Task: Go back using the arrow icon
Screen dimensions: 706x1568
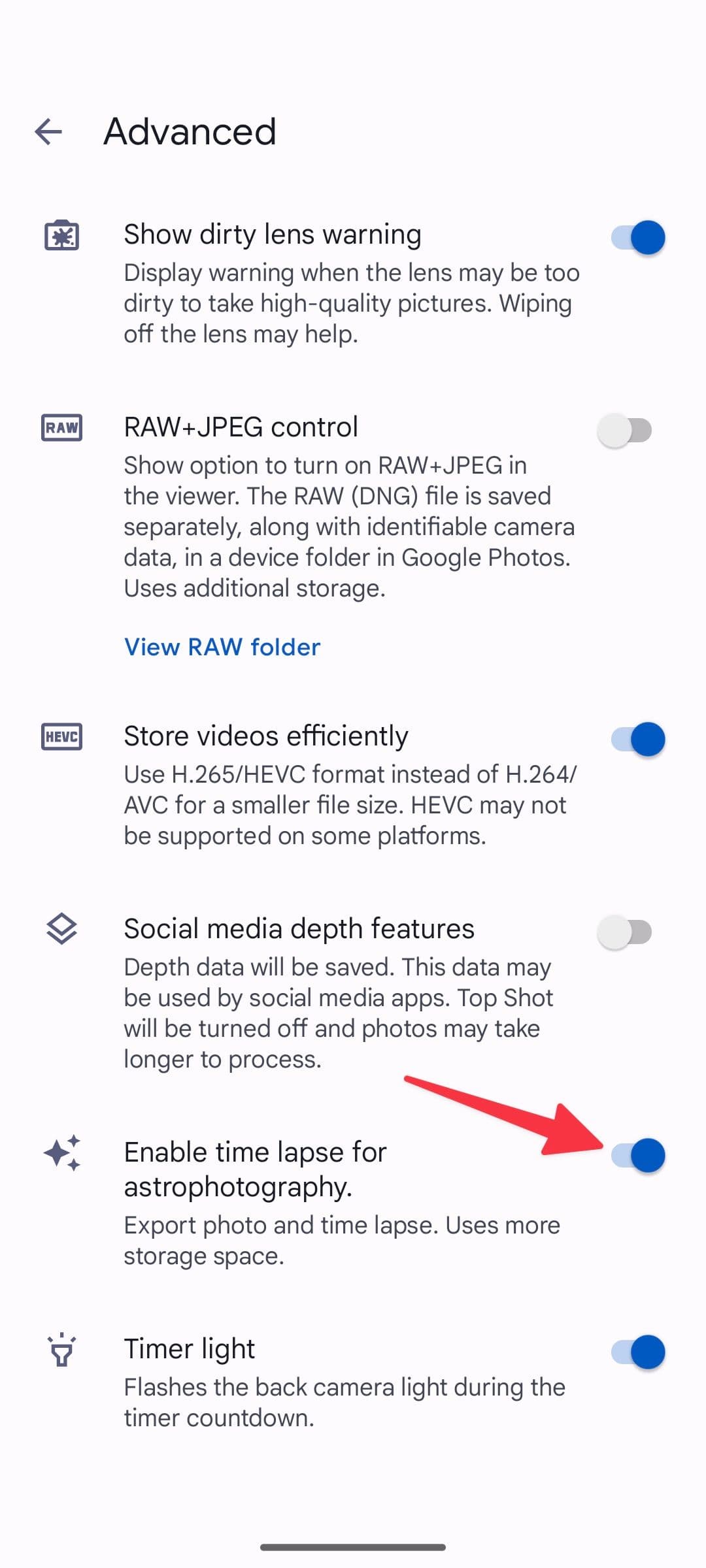Action: pyautogui.click(x=48, y=131)
